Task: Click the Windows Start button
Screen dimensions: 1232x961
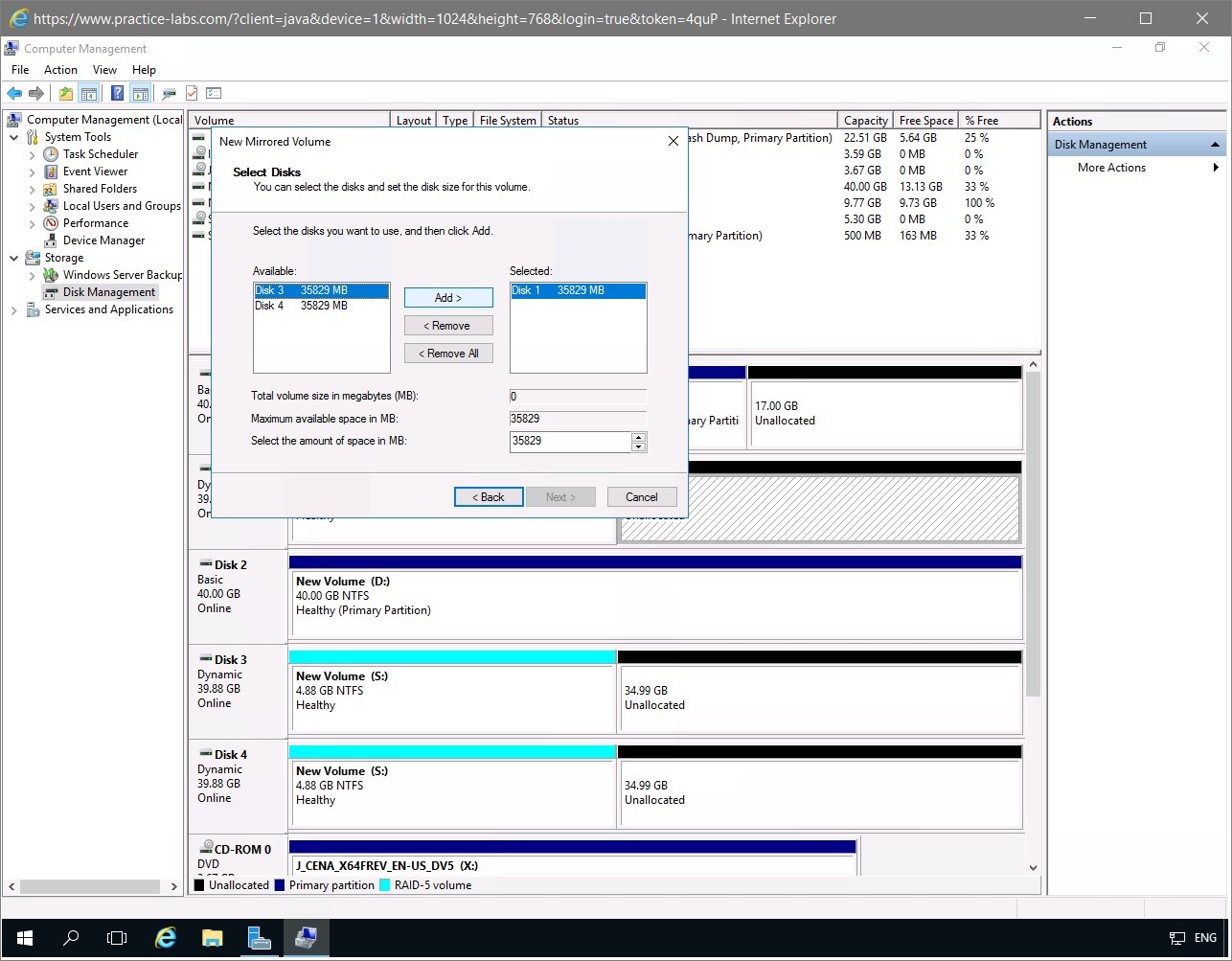Action: [24, 937]
